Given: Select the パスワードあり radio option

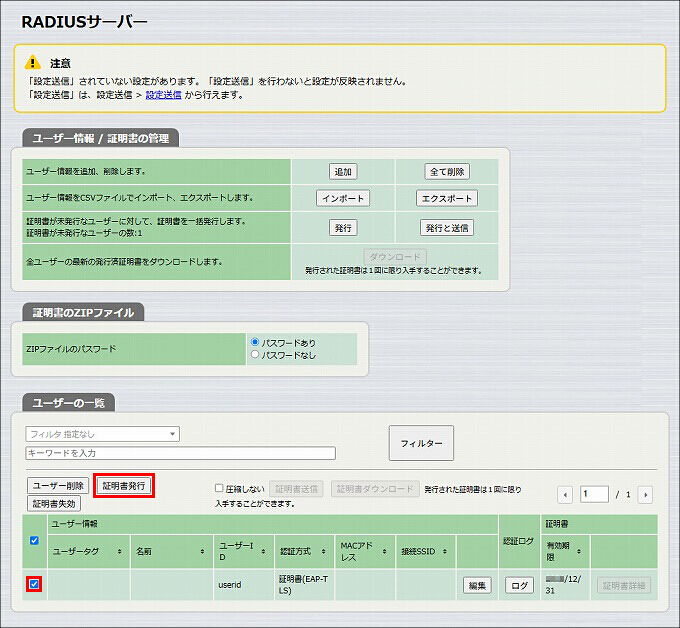Looking at the screenshot, I should pos(255,342).
